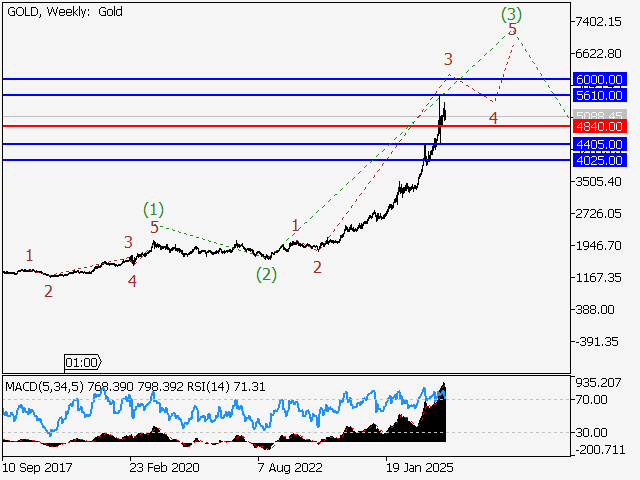
Task: Click the 10 Sep 2017 date label
Action: [x=37, y=466]
